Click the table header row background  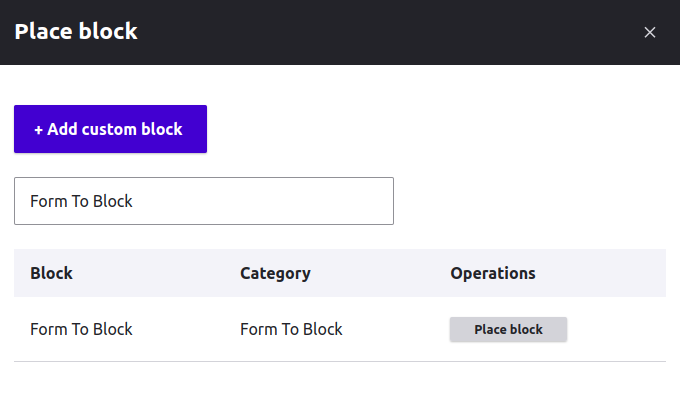tap(340, 273)
